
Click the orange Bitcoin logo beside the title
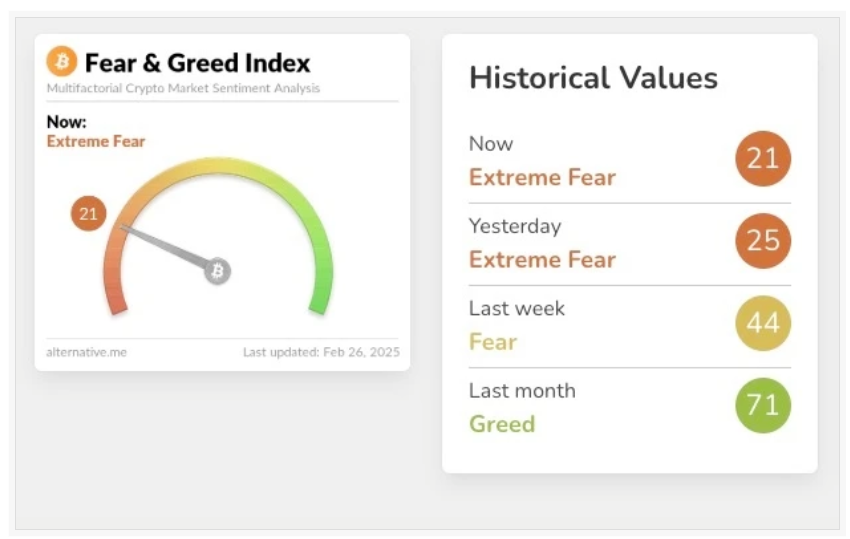click(61, 62)
